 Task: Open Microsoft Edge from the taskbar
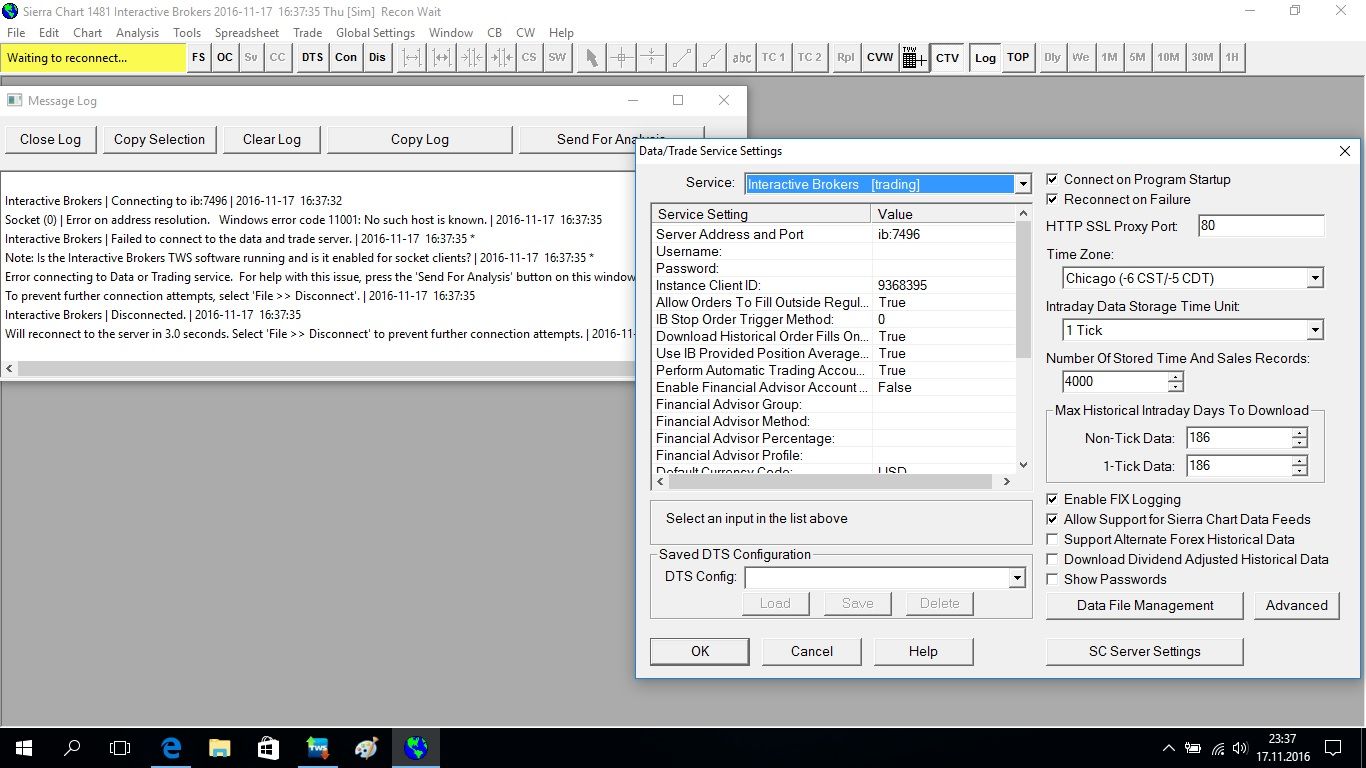171,747
